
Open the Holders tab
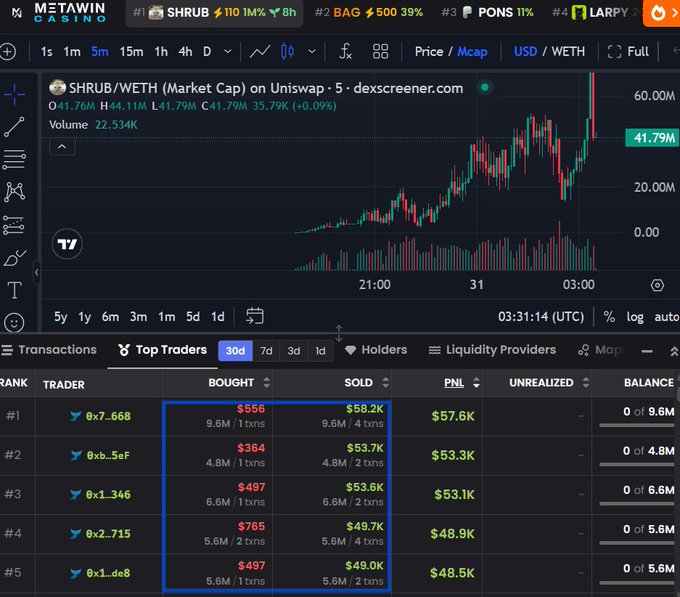376,350
